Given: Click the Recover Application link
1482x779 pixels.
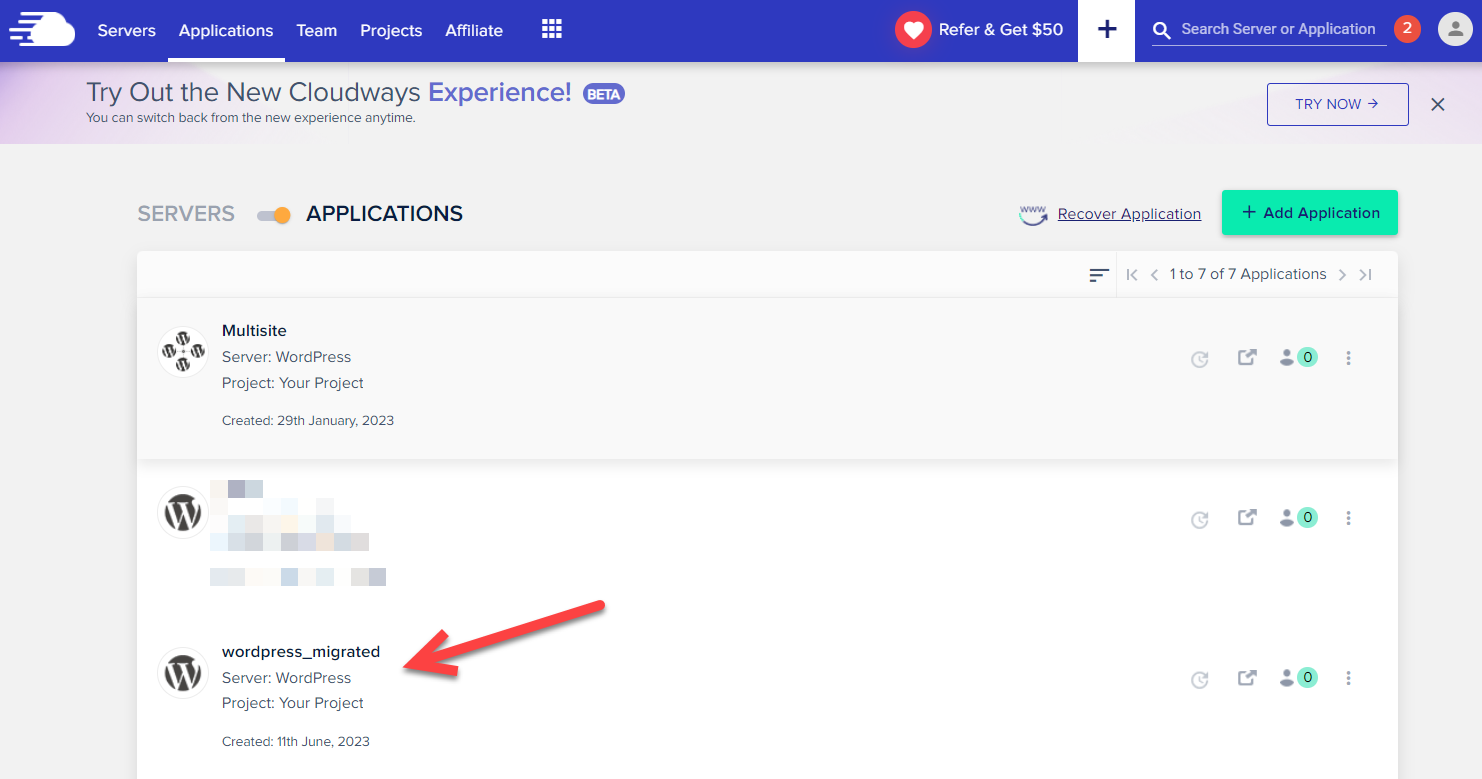Looking at the screenshot, I should [1129, 214].
